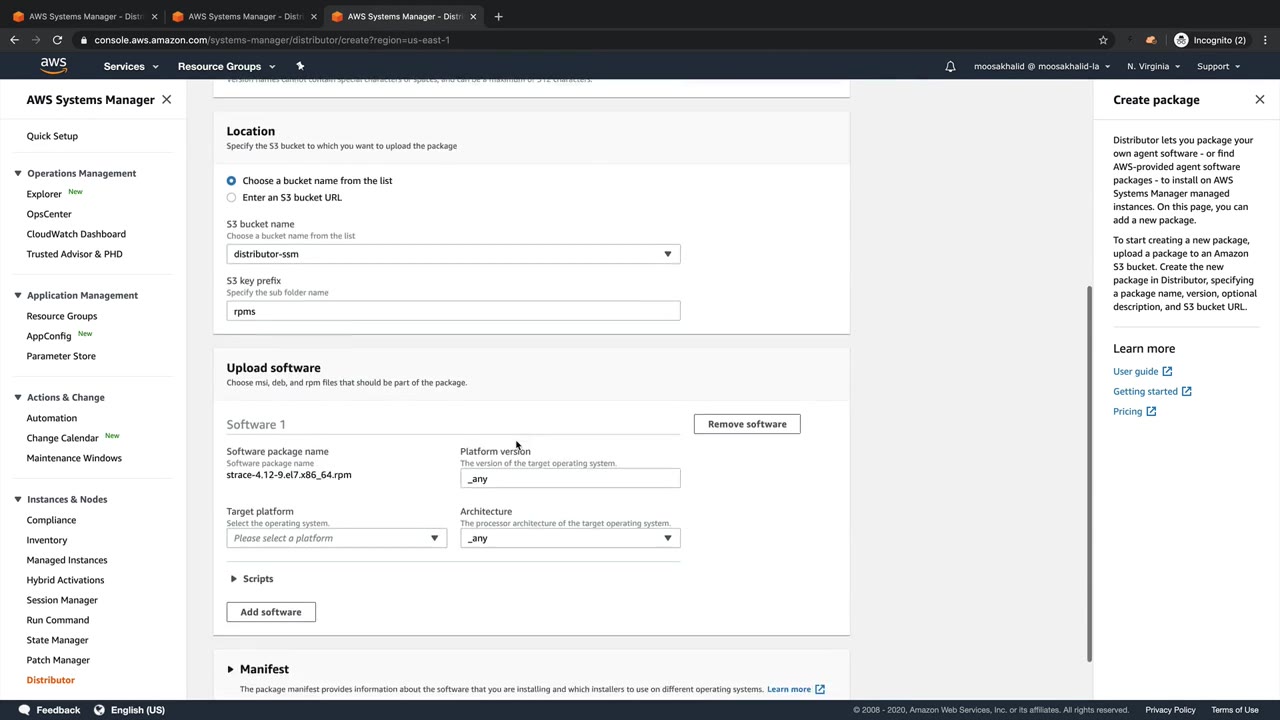Open CloudWatch Dashboard
The width and height of the screenshot is (1280, 720).
point(76,234)
